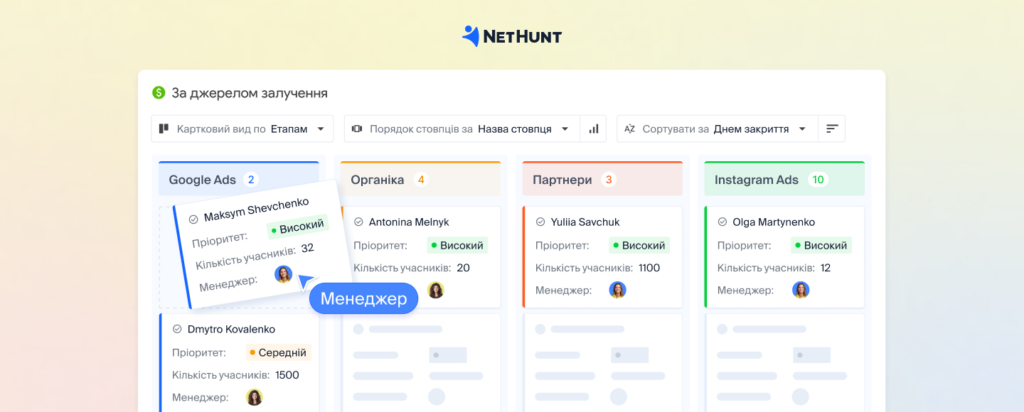Open Antonina Melnyk record name

tap(409, 222)
